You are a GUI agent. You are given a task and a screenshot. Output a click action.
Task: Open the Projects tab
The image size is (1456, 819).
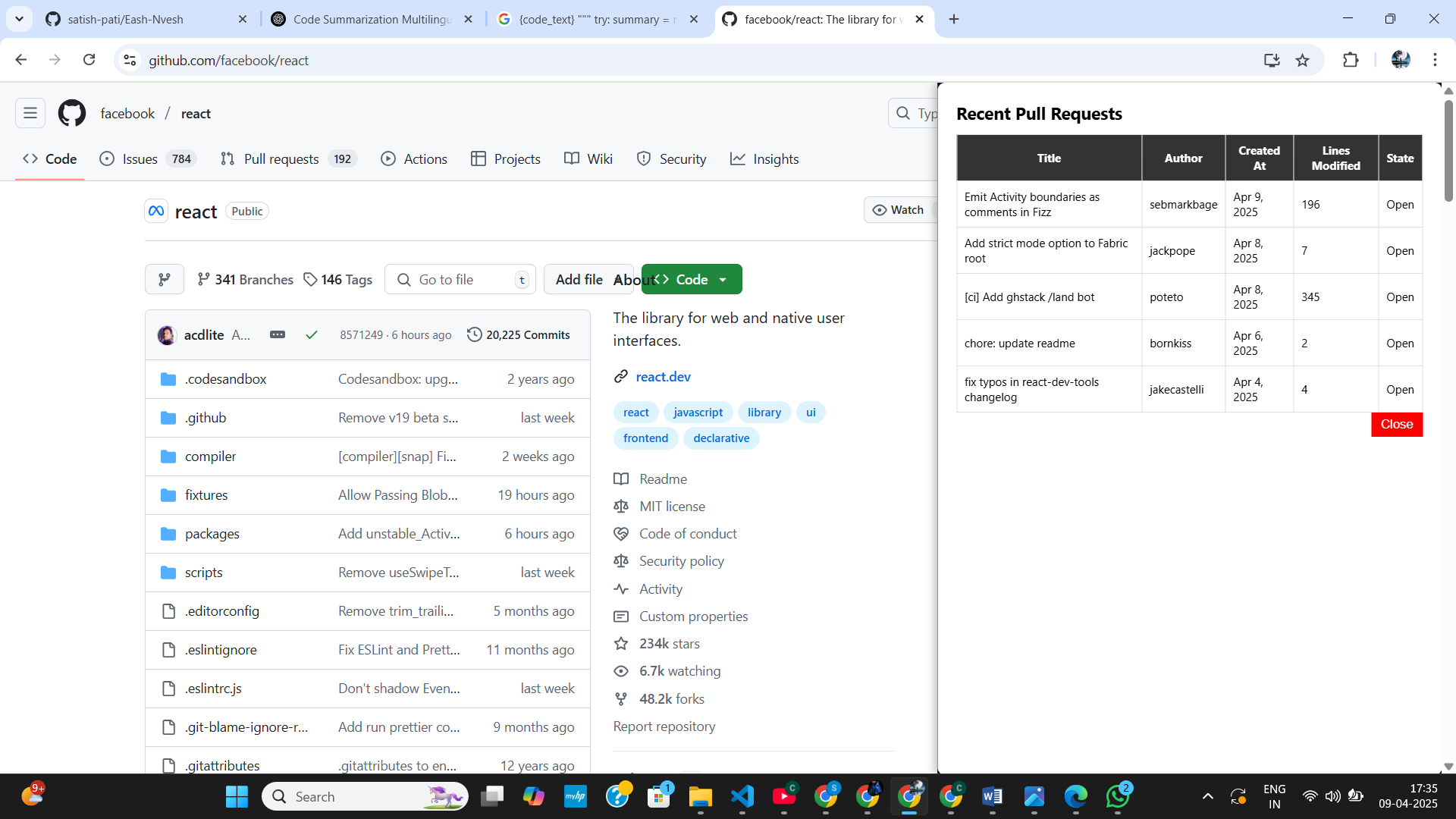(506, 158)
